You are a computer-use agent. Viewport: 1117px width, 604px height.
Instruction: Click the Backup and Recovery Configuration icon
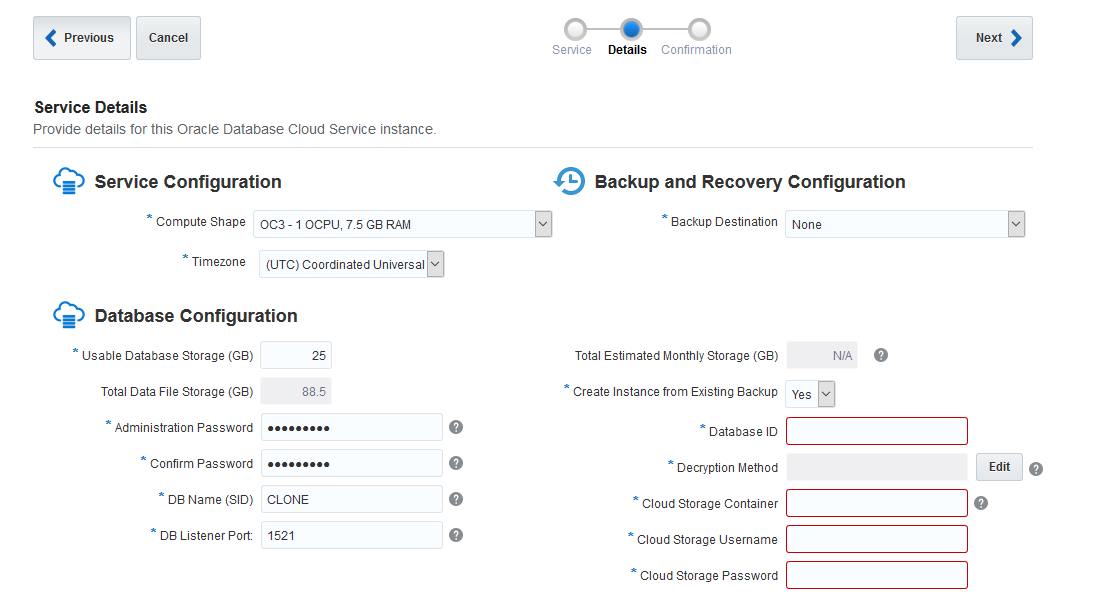pyautogui.click(x=569, y=181)
